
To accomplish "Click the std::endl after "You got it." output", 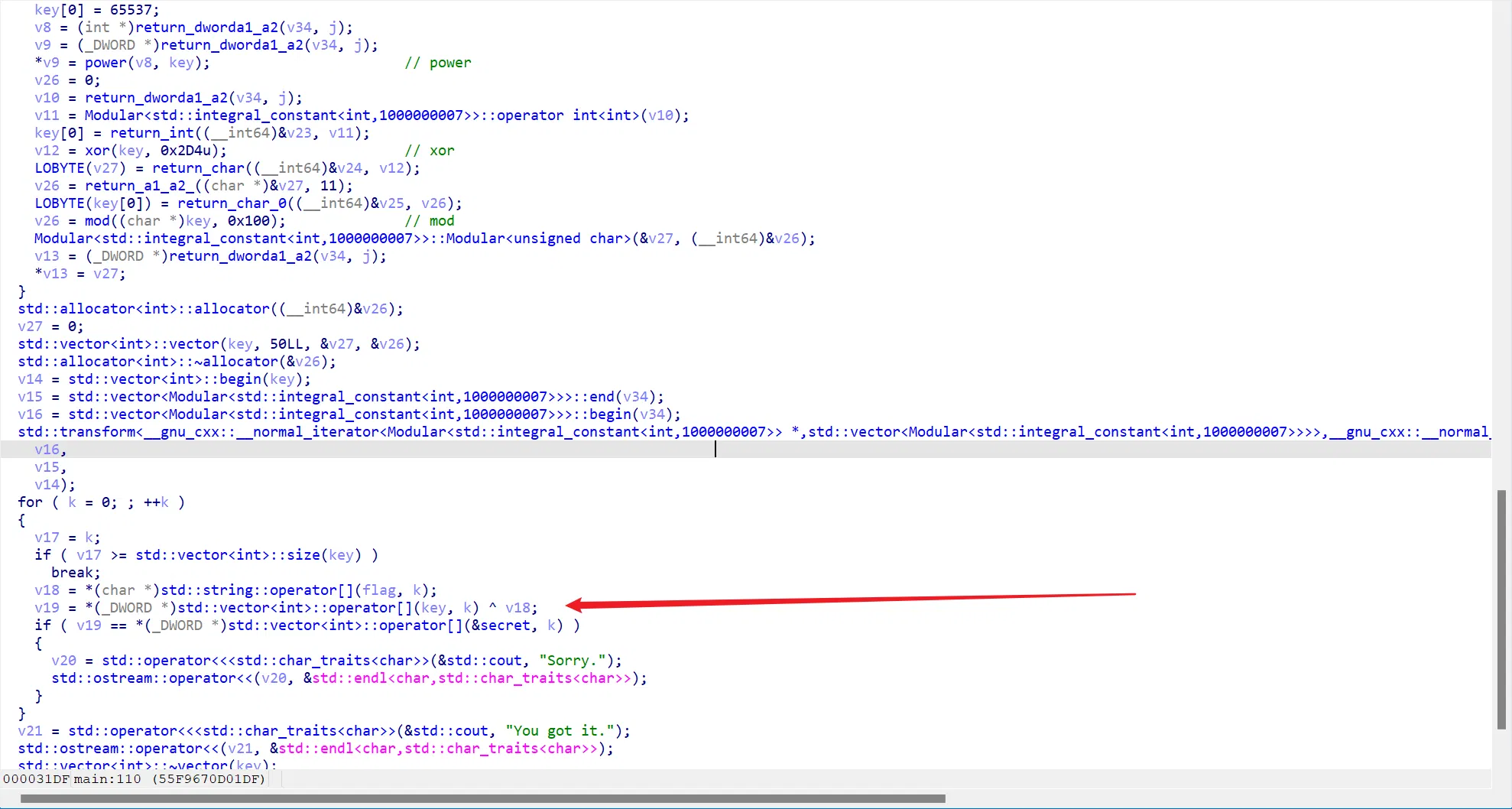I will click(438, 749).
